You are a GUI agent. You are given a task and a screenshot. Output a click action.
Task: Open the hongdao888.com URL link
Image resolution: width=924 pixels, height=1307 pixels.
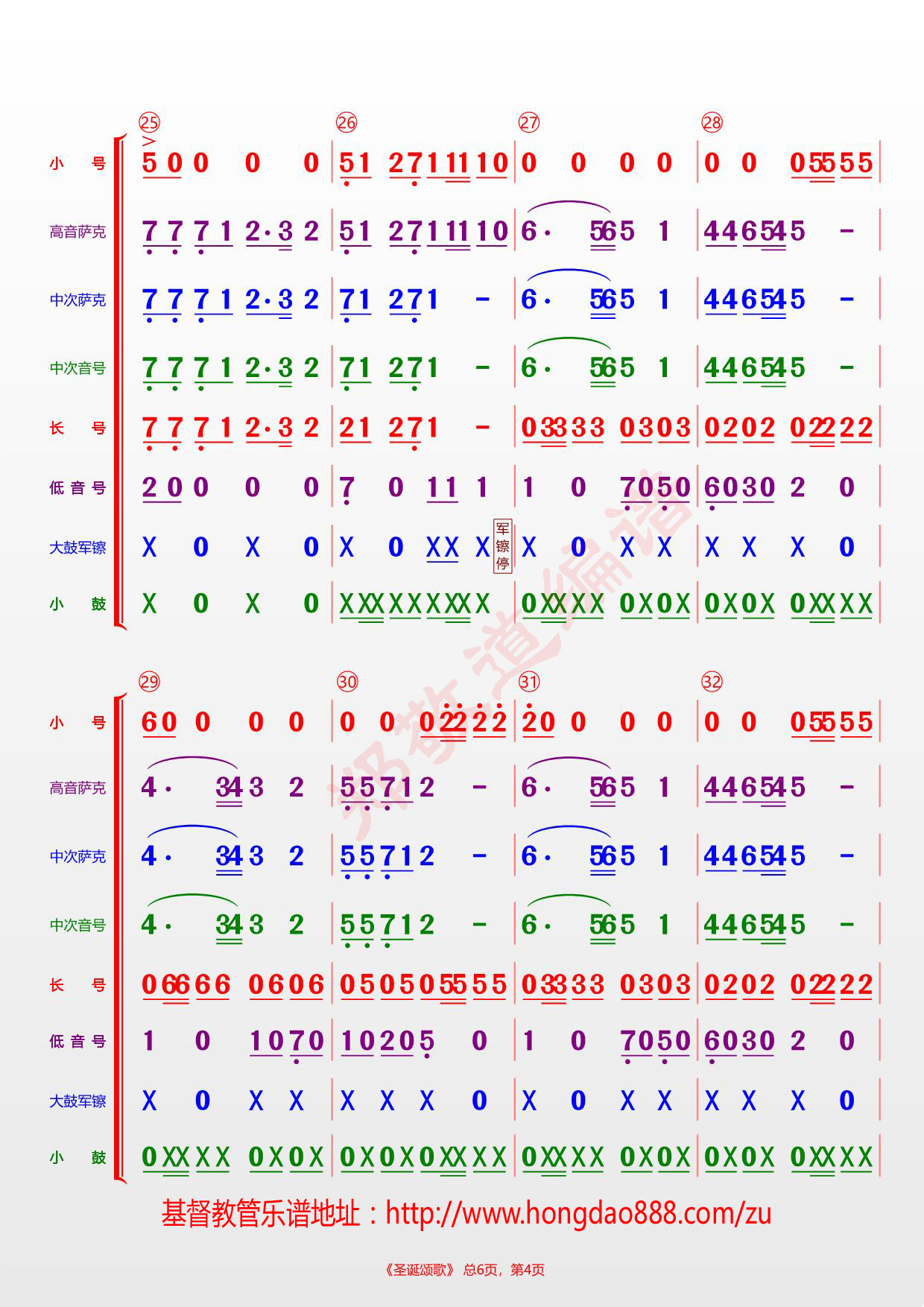[x=577, y=1214]
